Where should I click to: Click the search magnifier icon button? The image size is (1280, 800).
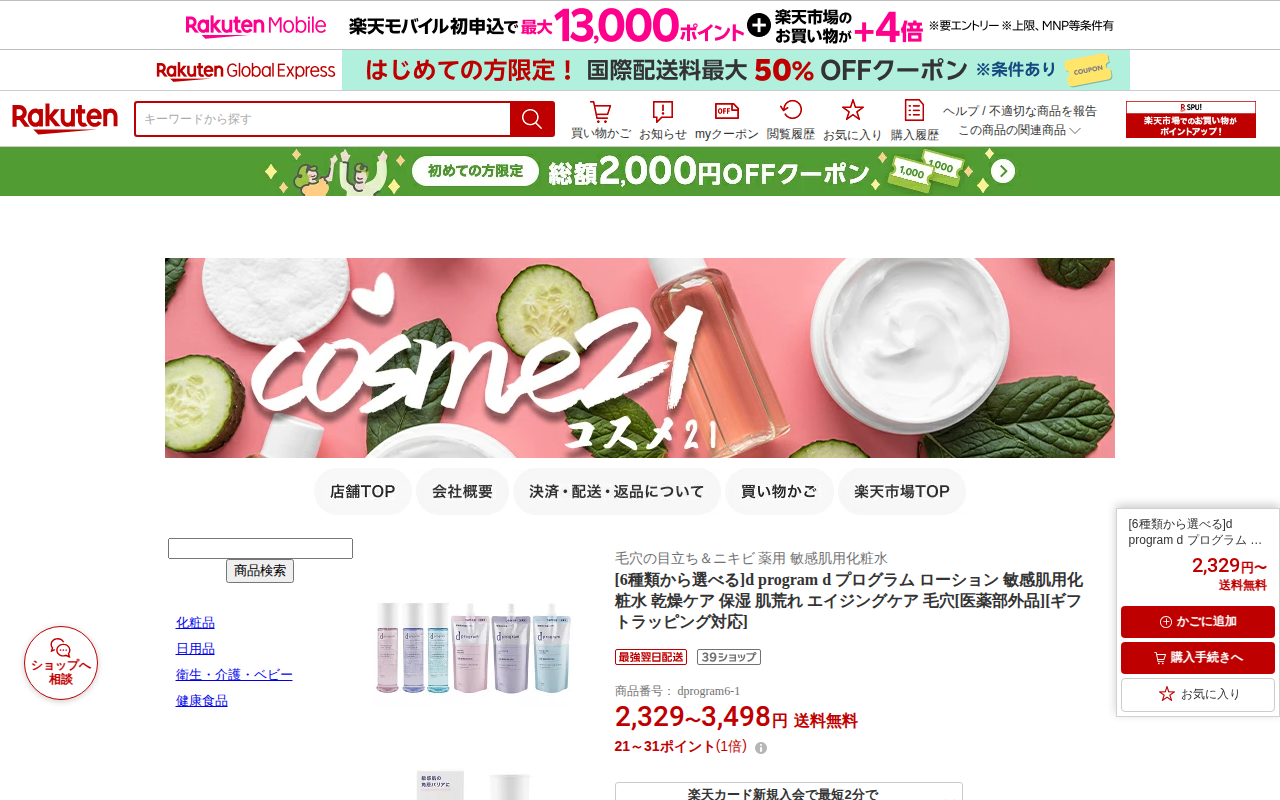532,119
